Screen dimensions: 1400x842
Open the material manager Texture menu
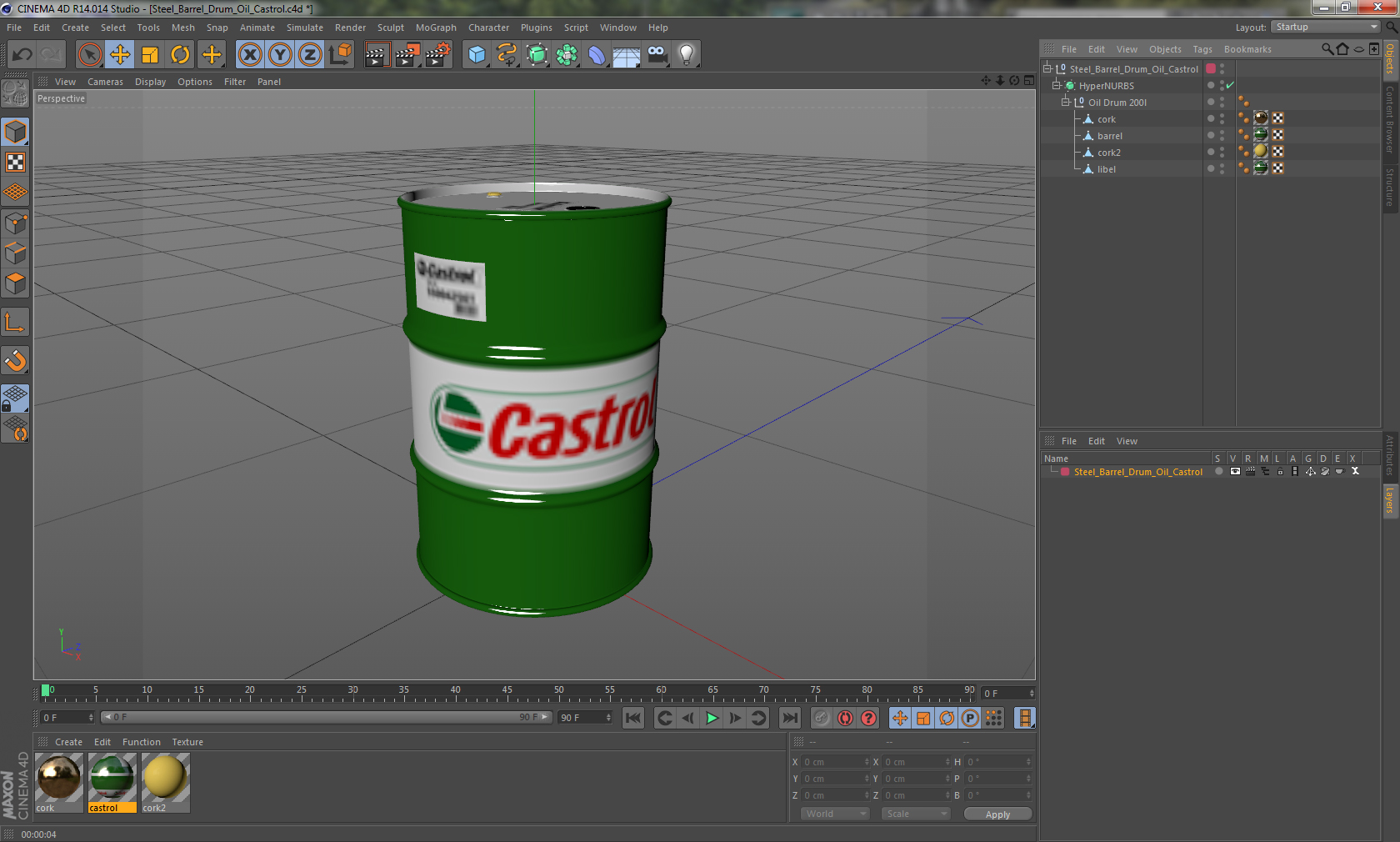(x=187, y=742)
